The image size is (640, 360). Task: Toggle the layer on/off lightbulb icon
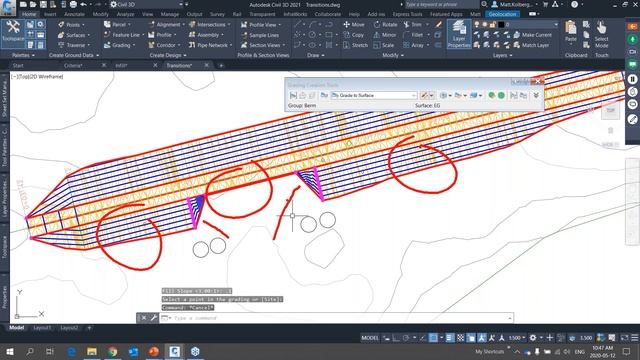pos(476,24)
